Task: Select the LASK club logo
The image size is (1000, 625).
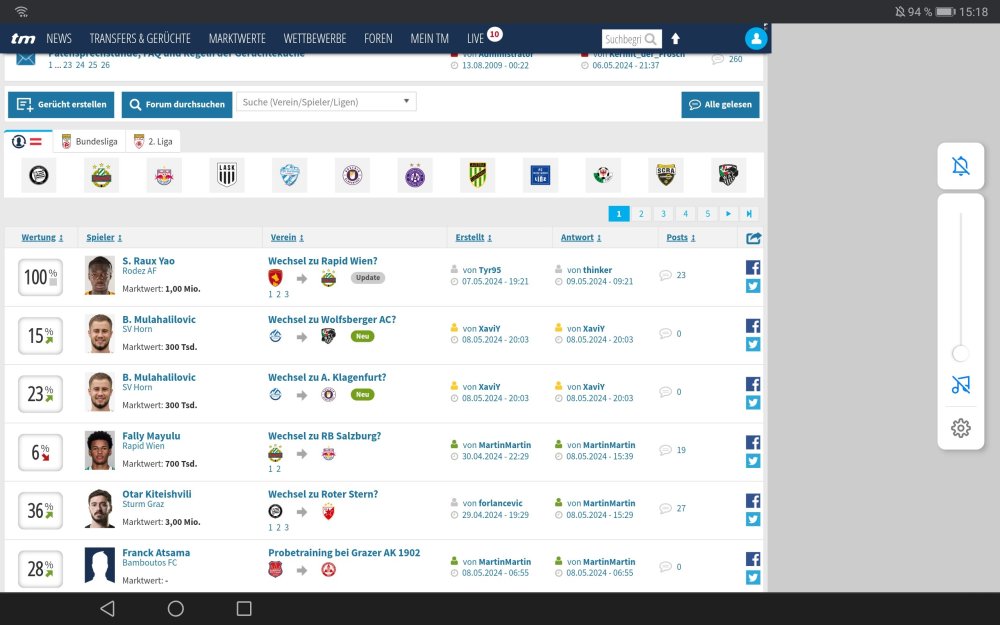Action: (x=226, y=175)
